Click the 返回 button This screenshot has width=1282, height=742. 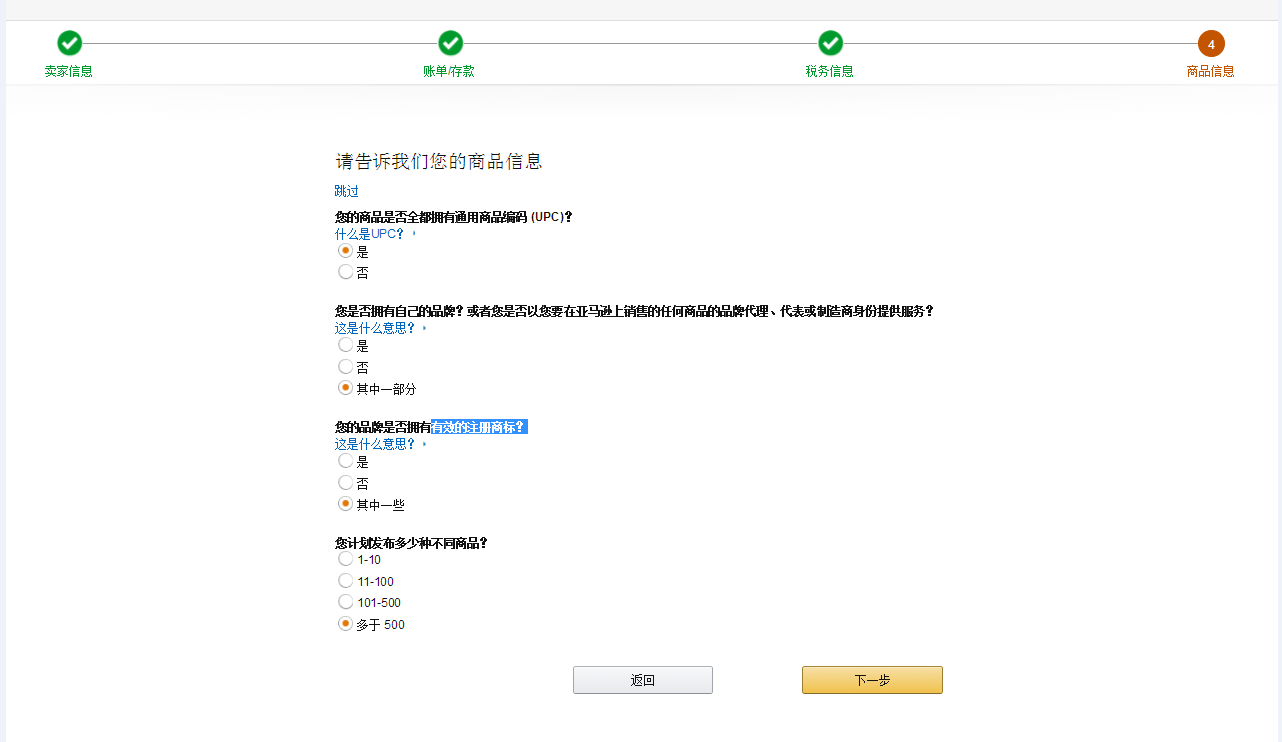point(643,680)
